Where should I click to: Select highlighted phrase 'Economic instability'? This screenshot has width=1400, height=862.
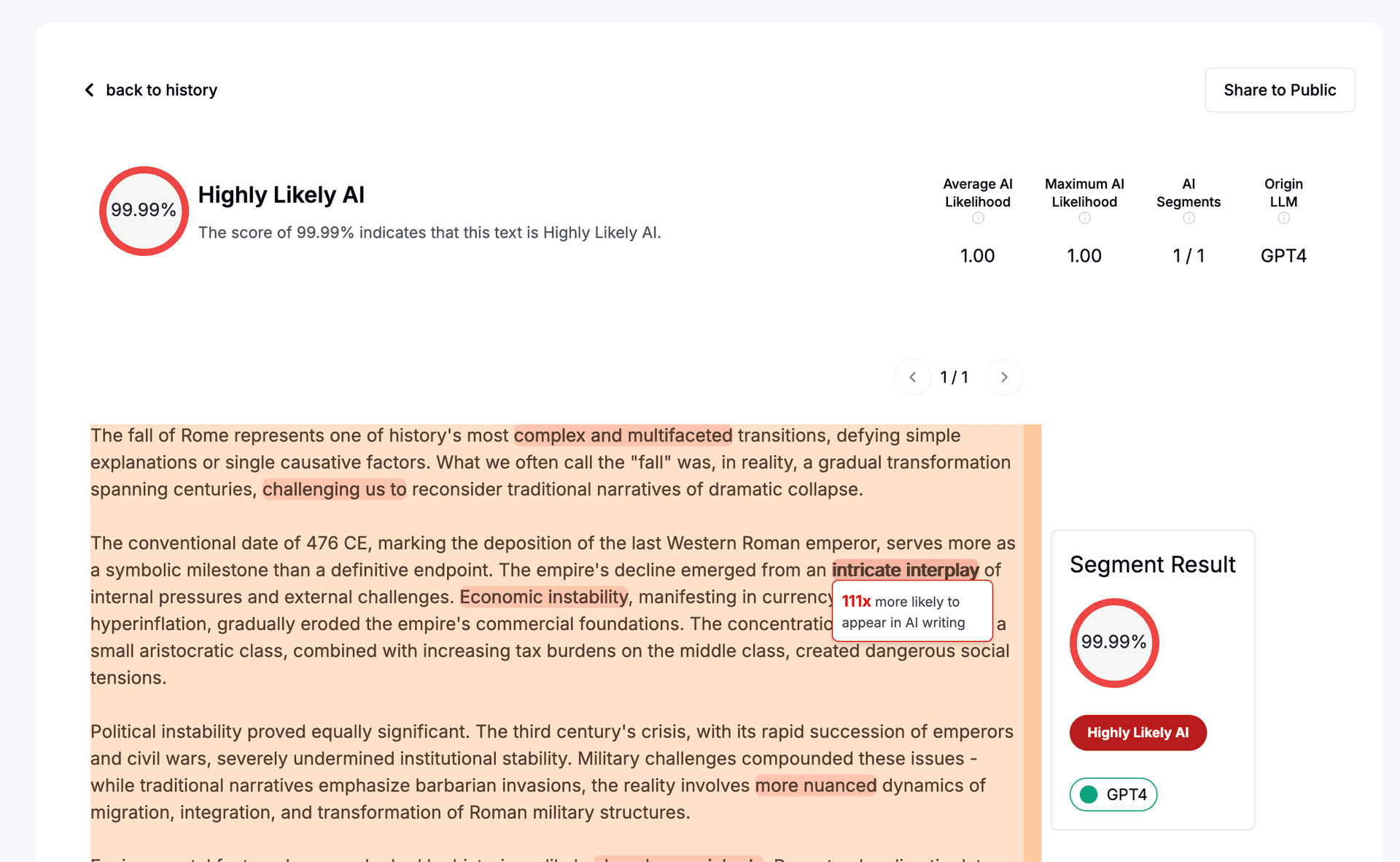click(x=543, y=597)
